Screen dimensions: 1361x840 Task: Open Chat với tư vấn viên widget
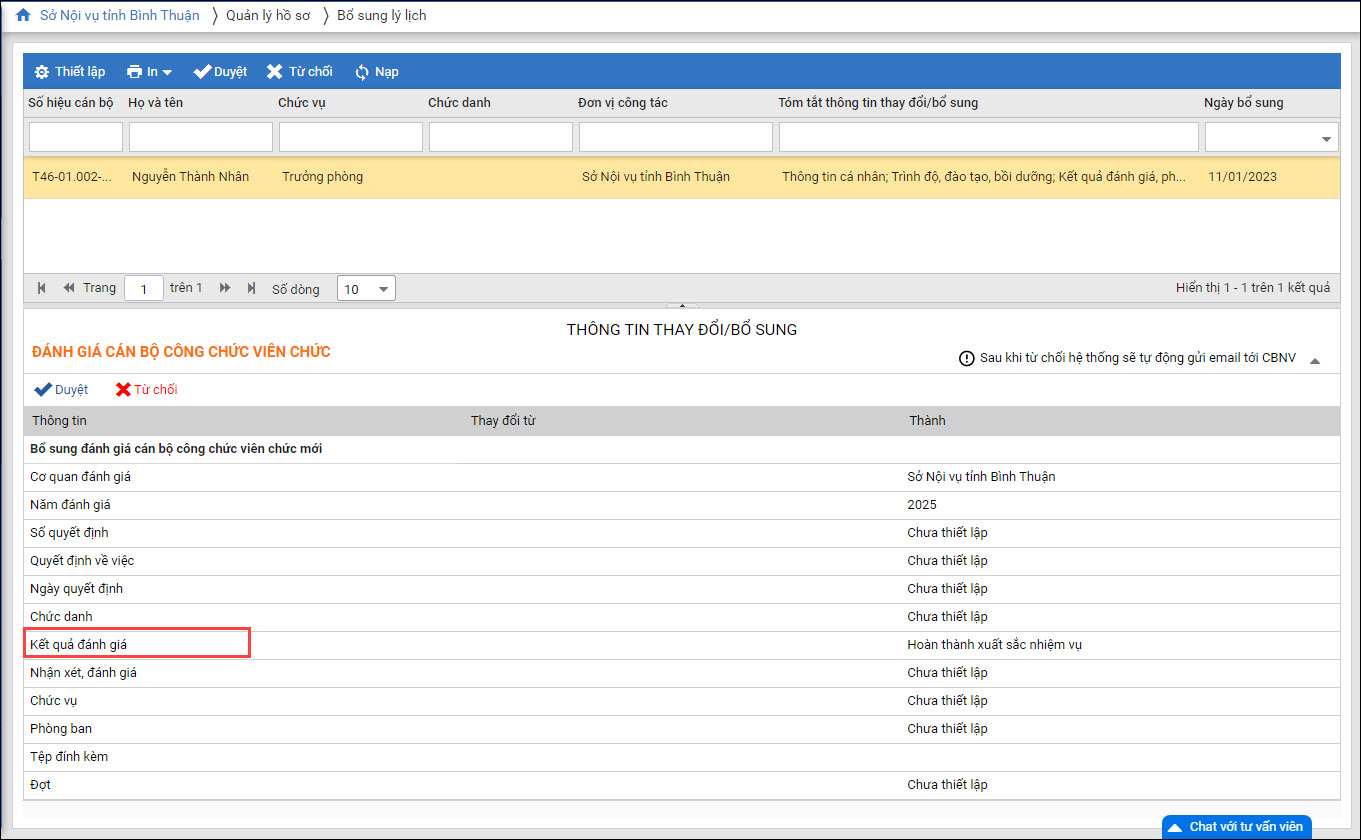1236,827
